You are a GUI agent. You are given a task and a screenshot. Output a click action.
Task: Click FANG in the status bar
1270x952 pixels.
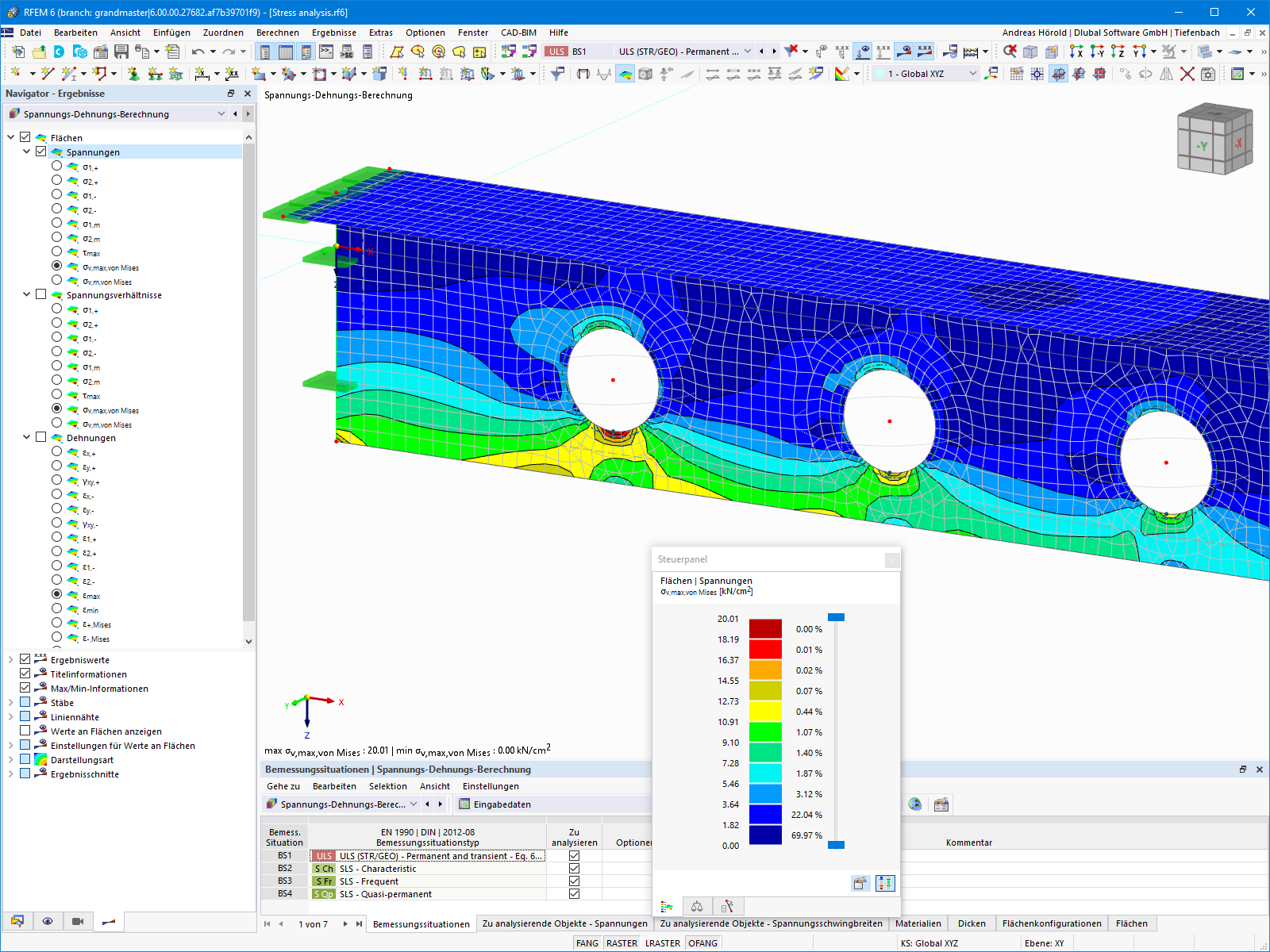(587, 942)
